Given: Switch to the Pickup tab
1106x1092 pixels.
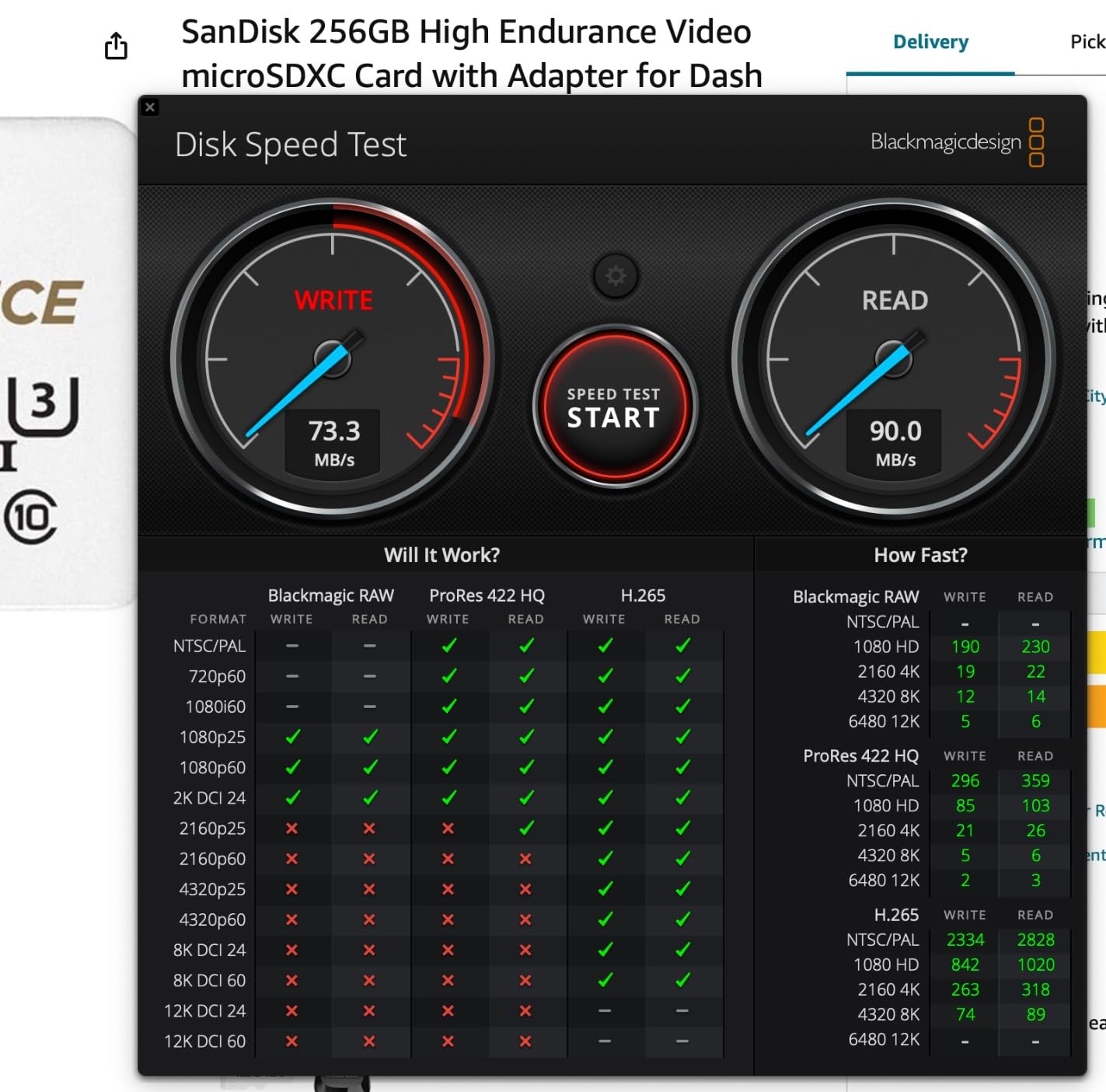Looking at the screenshot, I should tap(1087, 42).
